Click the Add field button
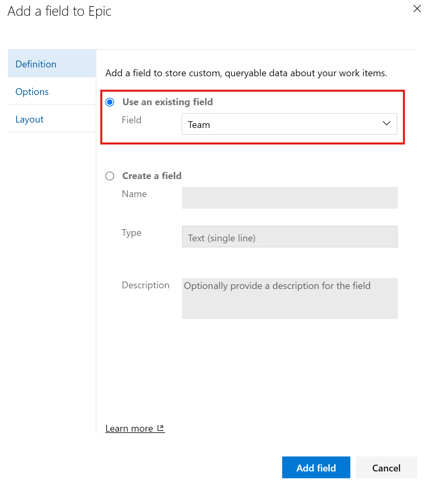 tap(316, 468)
